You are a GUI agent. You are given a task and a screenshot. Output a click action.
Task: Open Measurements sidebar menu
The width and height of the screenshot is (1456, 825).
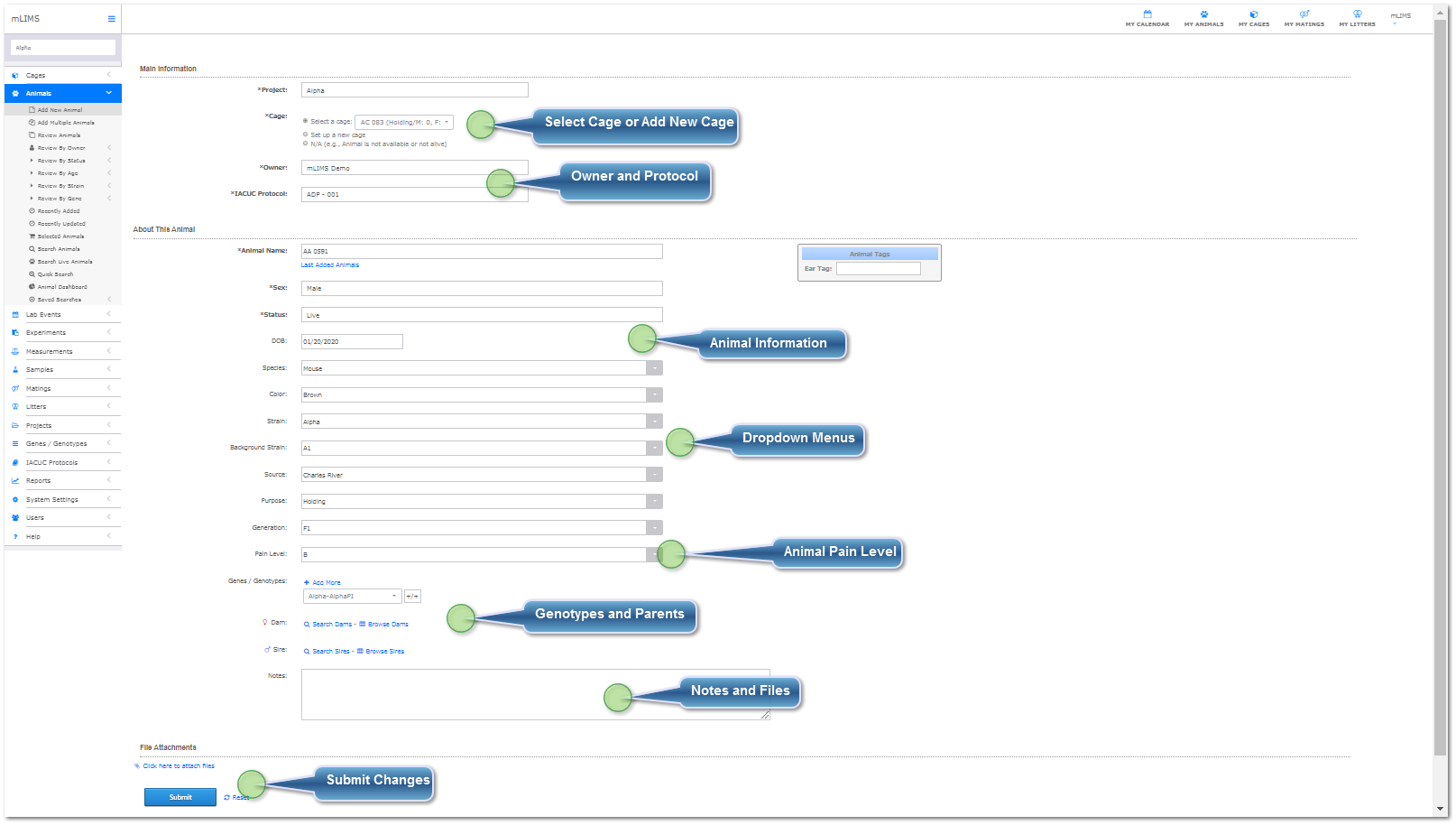(x=63, y=352)
